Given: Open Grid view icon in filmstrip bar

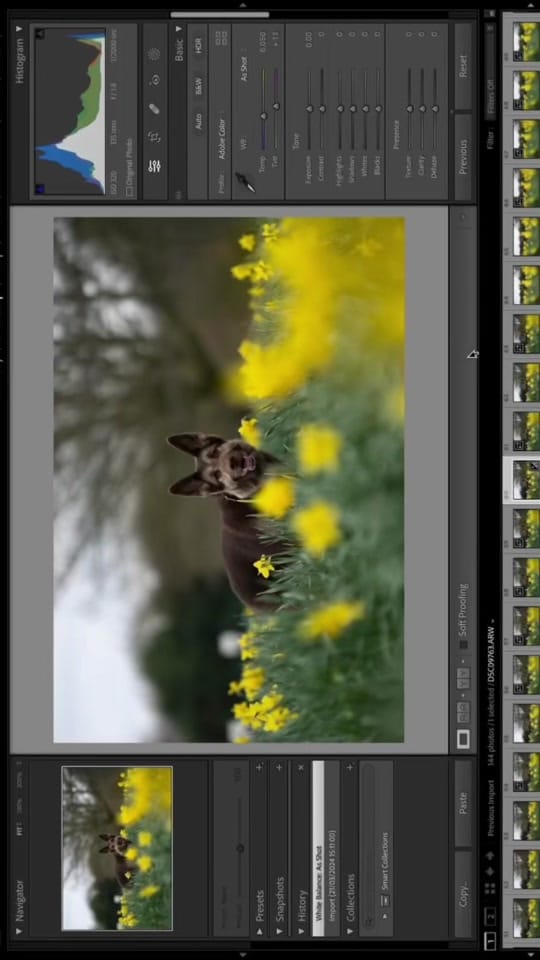Looking at the screenshot, I should (490, 888).
